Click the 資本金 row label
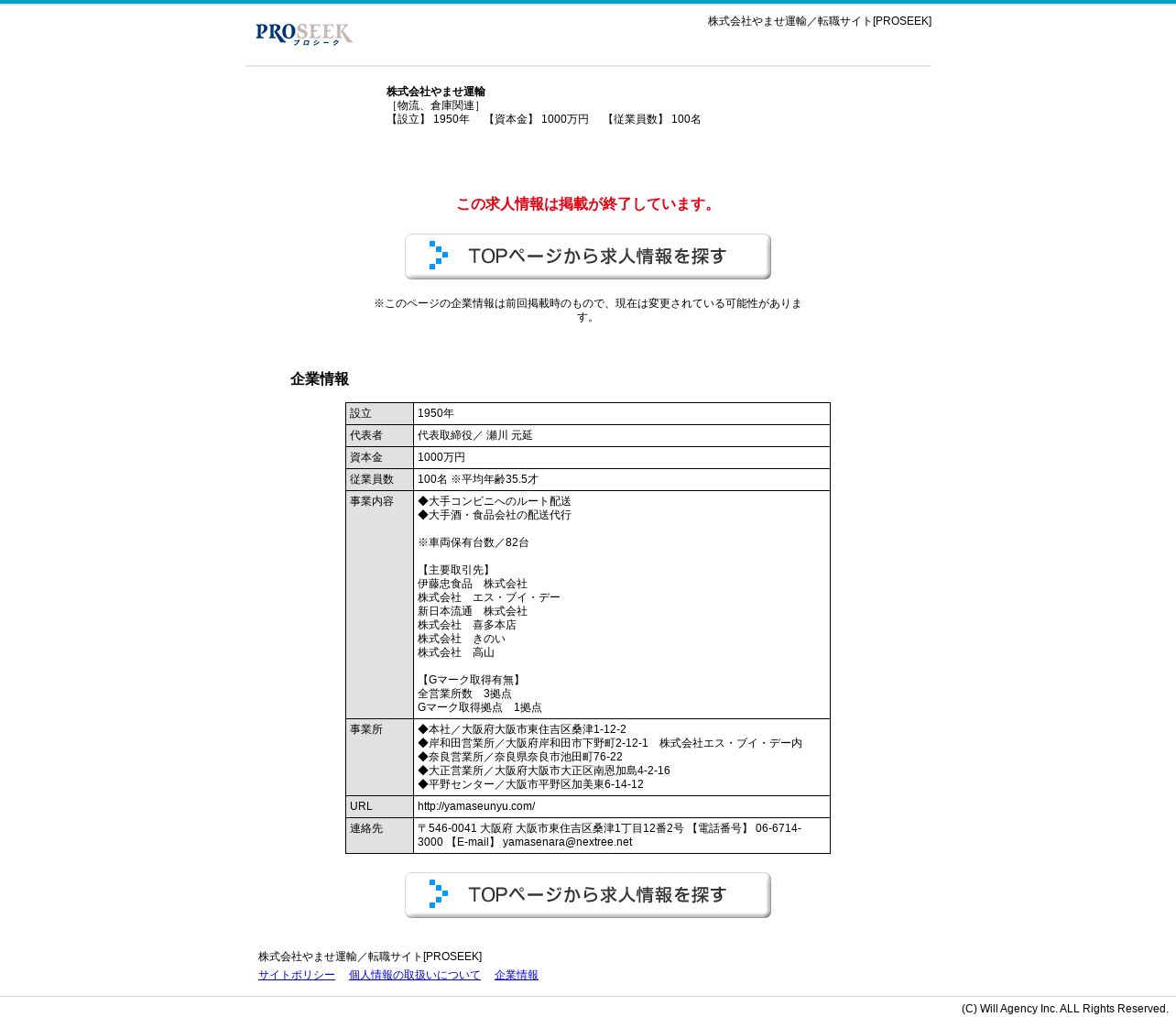The width and height of the screenshot is (1176, 1017). pos(379,458)
